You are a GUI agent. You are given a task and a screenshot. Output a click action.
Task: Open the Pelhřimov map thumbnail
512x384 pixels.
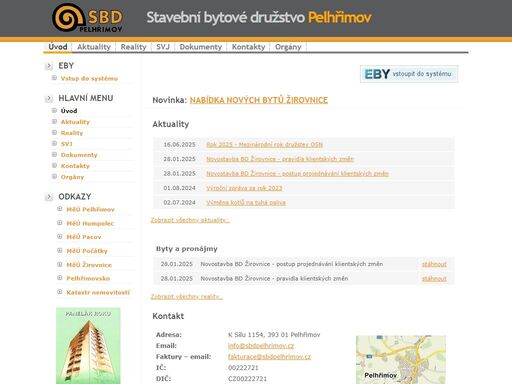click(401, 360)
